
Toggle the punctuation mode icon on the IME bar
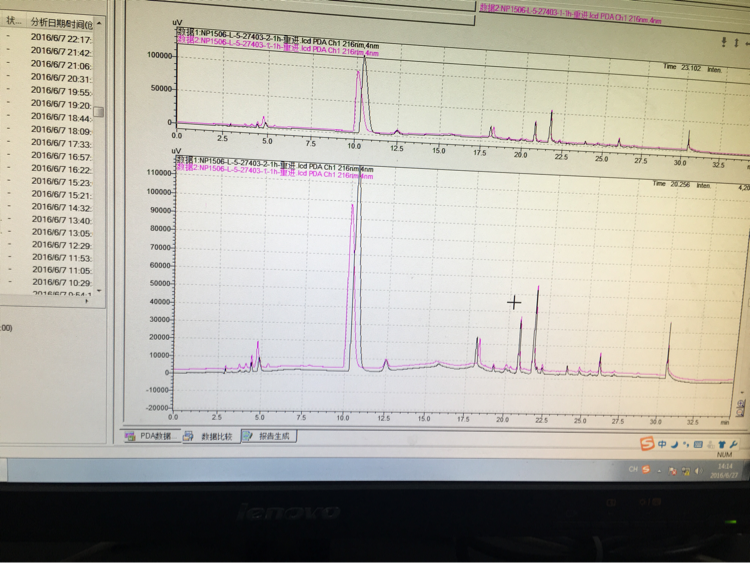click(686, 444)
